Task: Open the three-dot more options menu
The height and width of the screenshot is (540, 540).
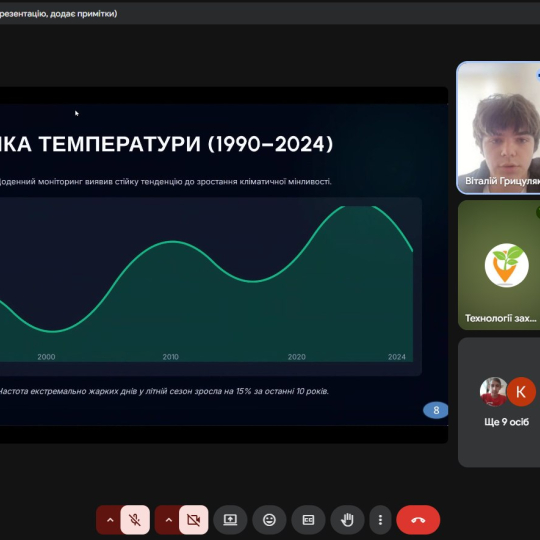Action: click(x=380, y=520)
